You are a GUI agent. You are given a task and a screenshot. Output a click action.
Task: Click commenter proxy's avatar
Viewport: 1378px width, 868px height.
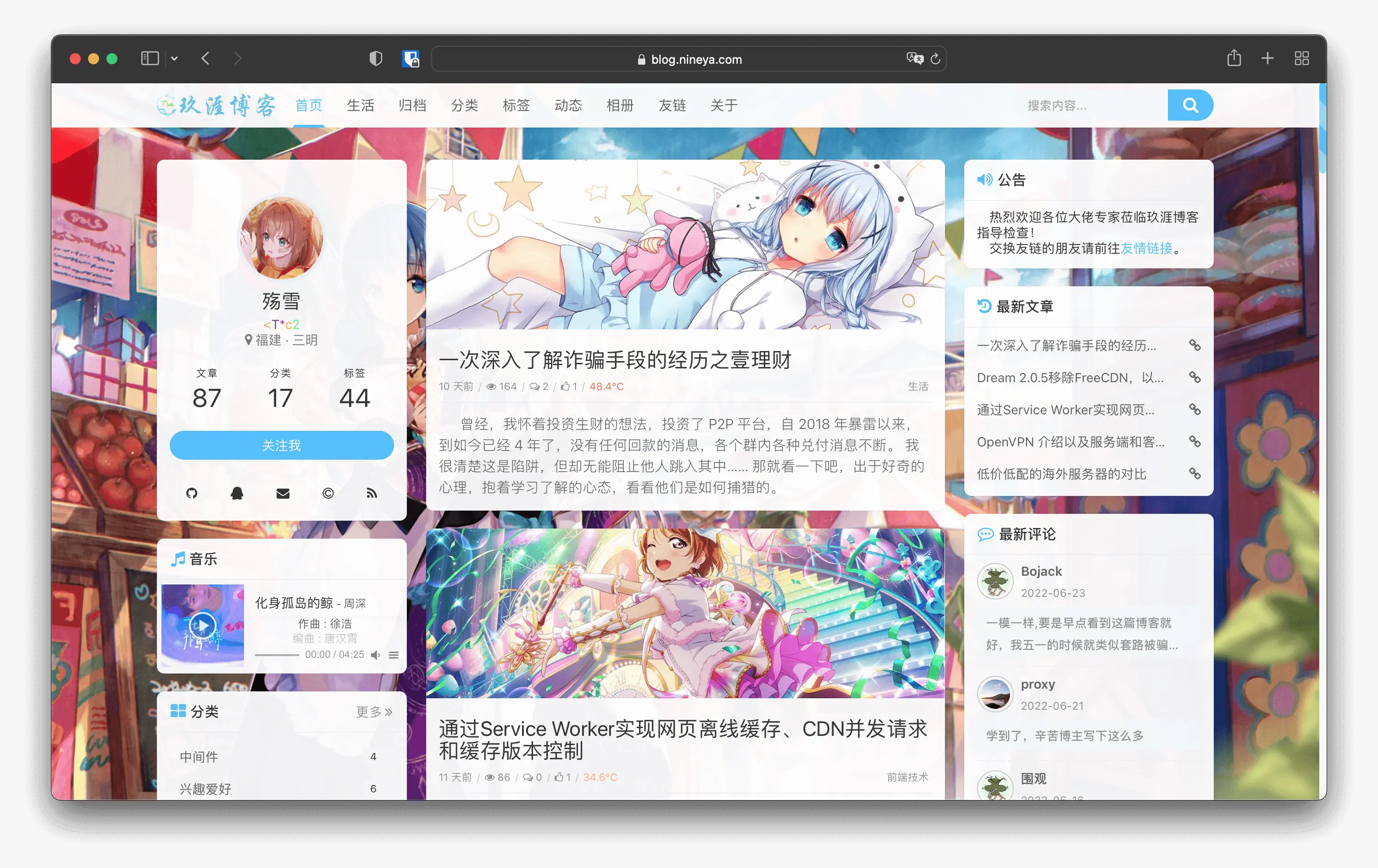(995, 694)
